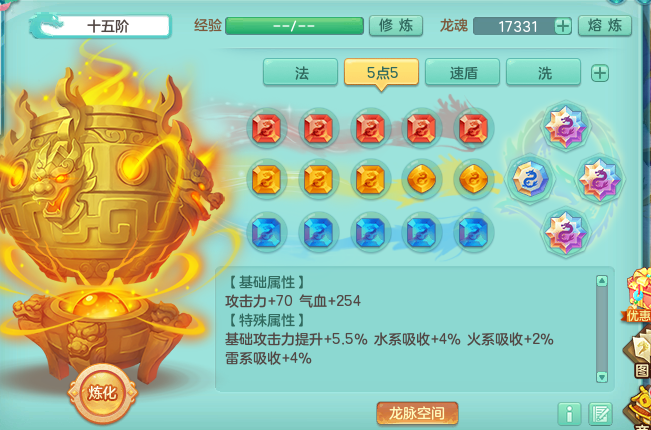Open the info button beside 龙脉空间
The height and width of the screenshot is (430, 651).
(569, 414)
